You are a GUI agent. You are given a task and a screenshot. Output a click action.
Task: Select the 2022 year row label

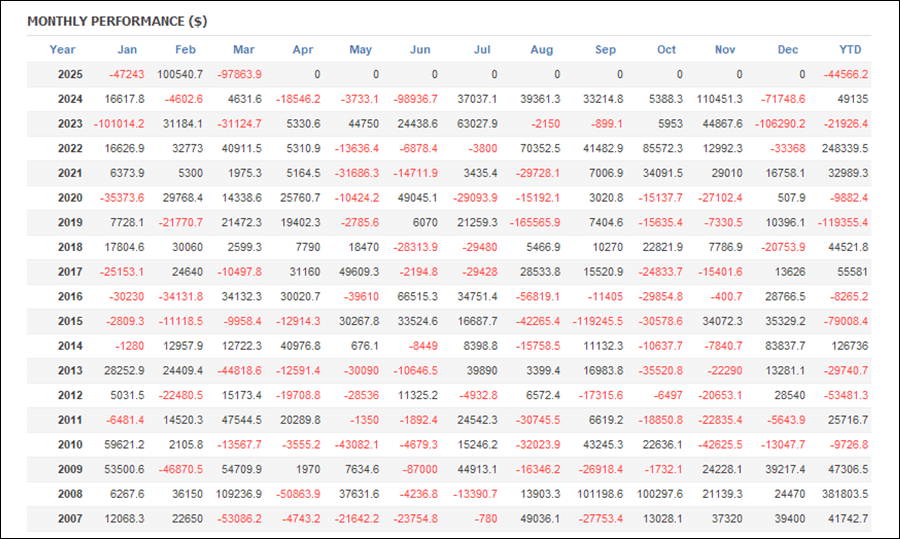point(70,149)
